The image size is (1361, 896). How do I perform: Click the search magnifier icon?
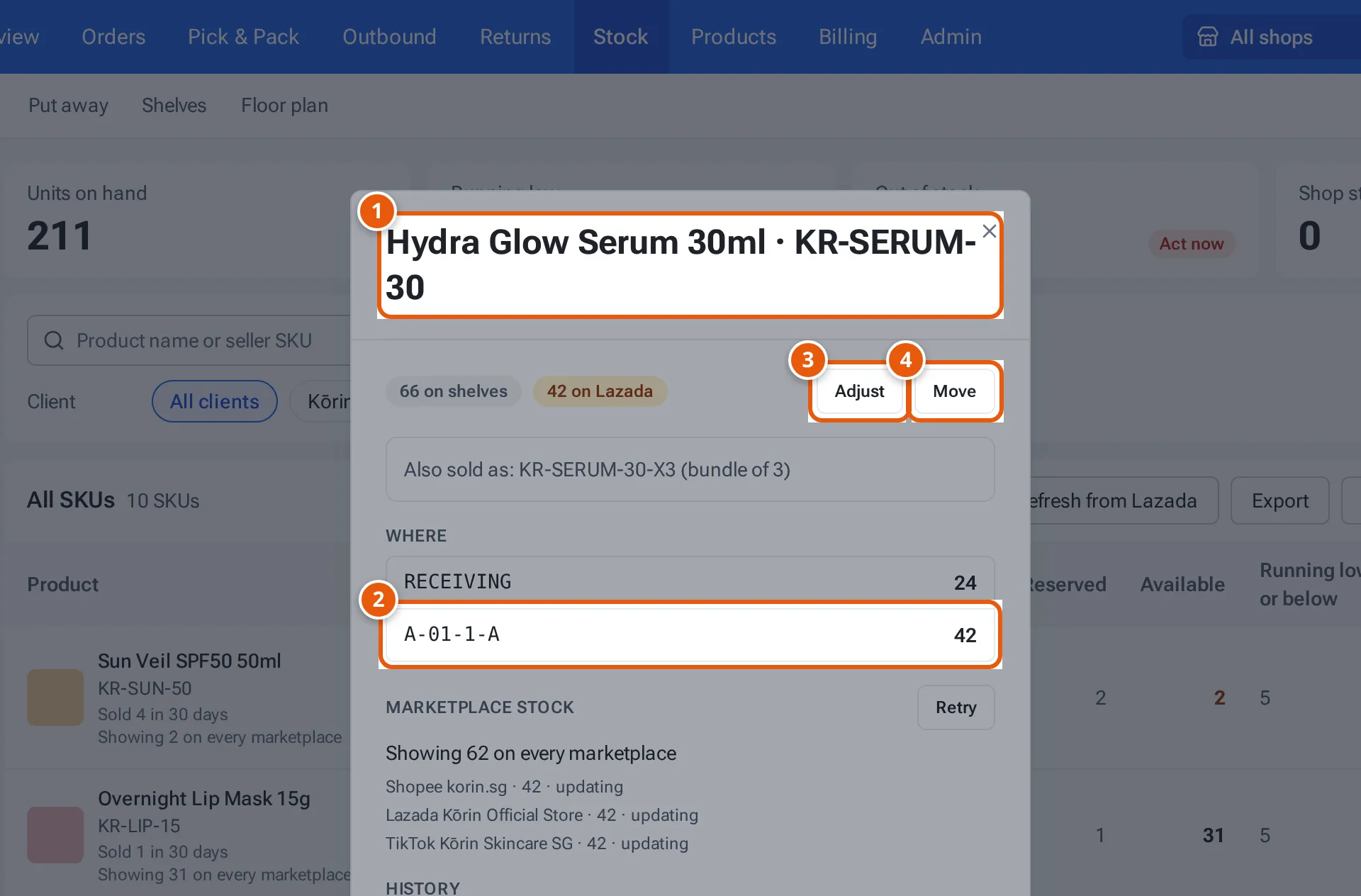tap(54, 340)
